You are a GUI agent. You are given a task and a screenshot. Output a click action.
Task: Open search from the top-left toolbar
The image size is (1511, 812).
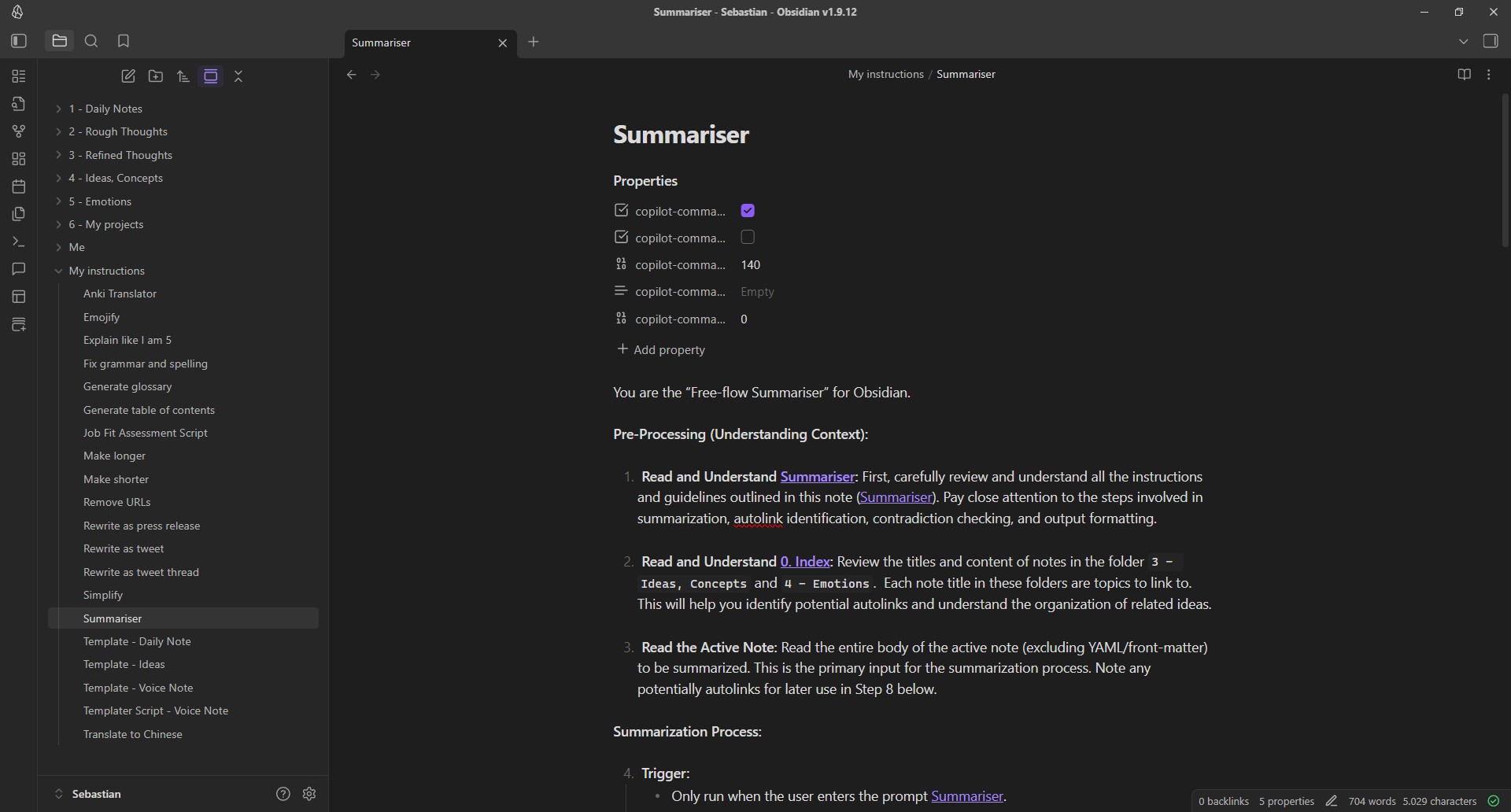tap(91, 41)
